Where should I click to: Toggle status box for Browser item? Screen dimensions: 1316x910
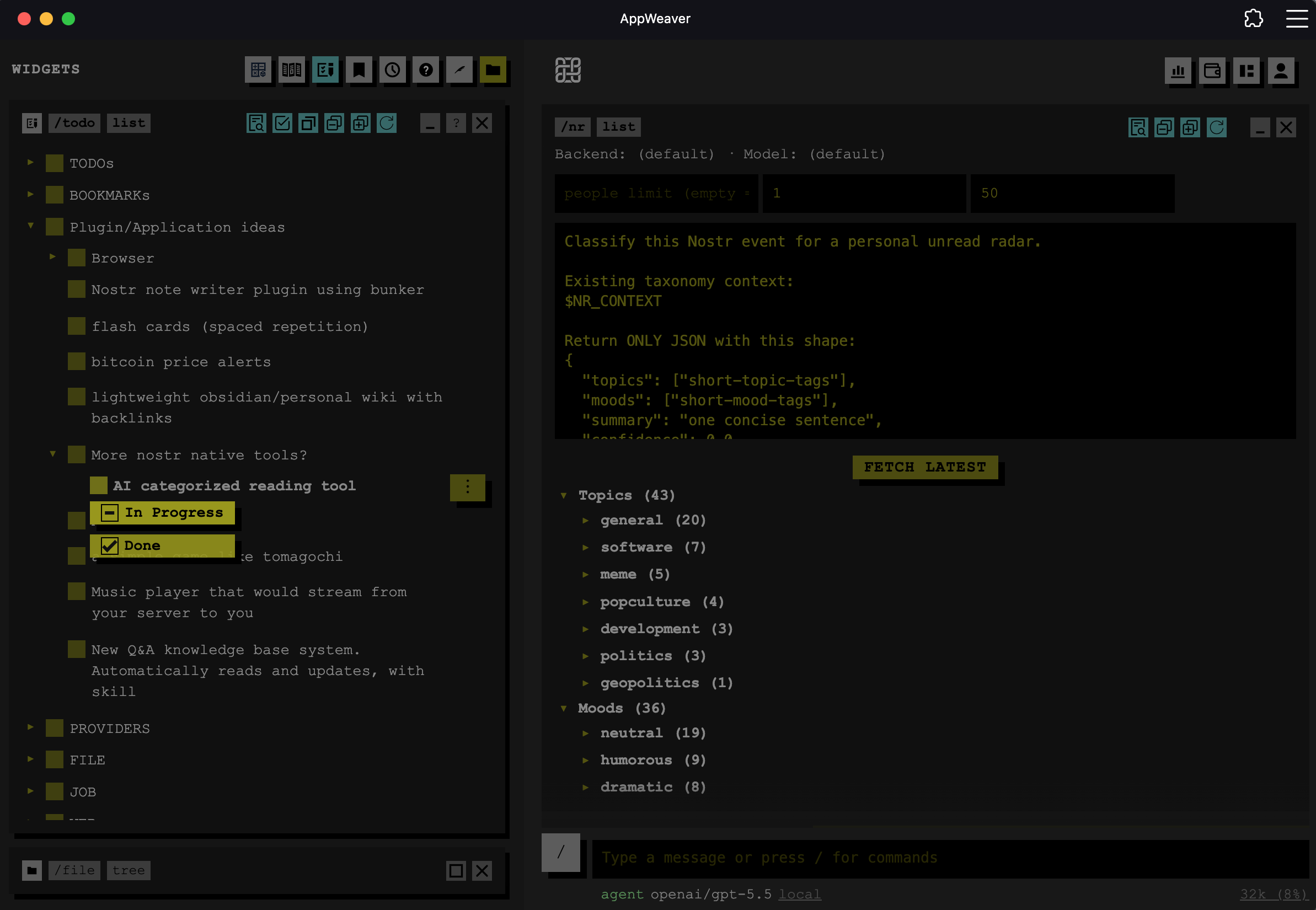(77, 258)
